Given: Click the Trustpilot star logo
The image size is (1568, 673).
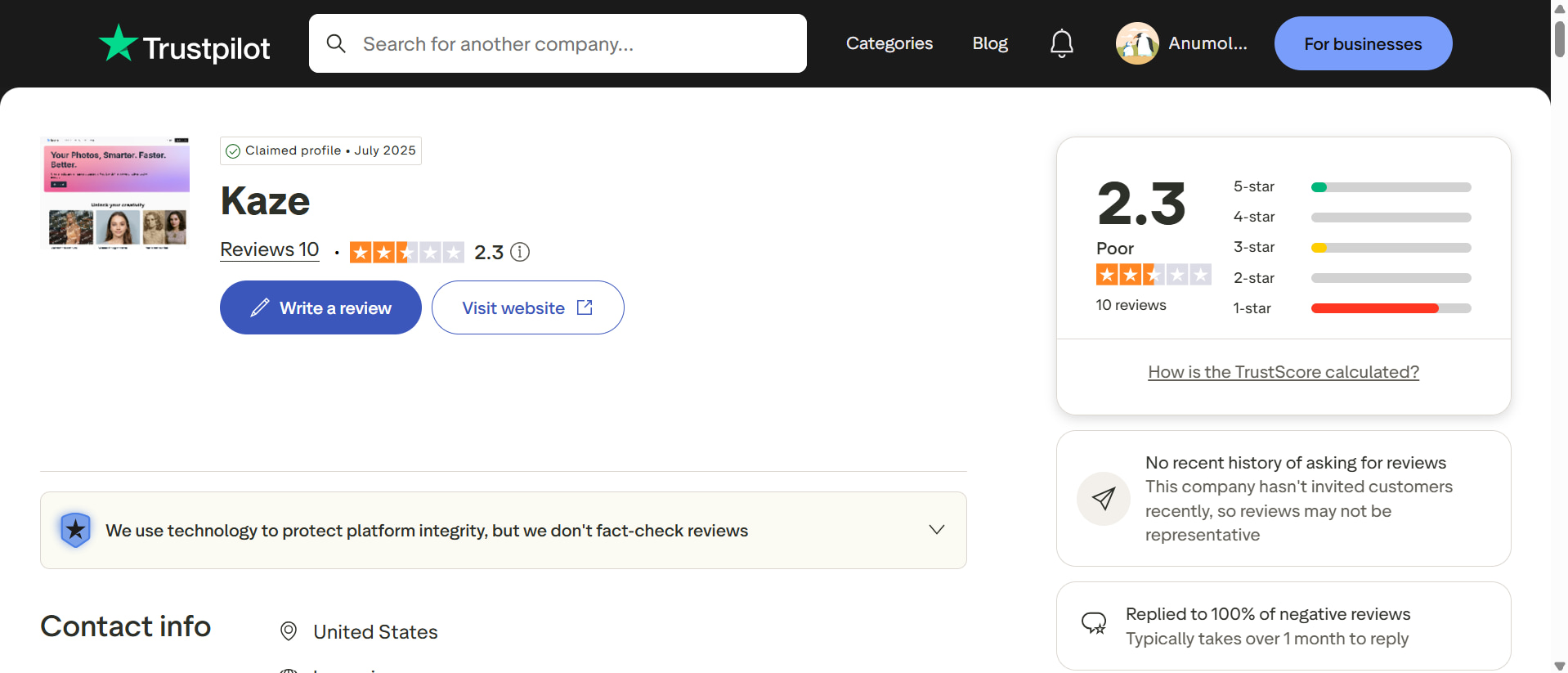Looking at the screenshot, I should point(118,43).
